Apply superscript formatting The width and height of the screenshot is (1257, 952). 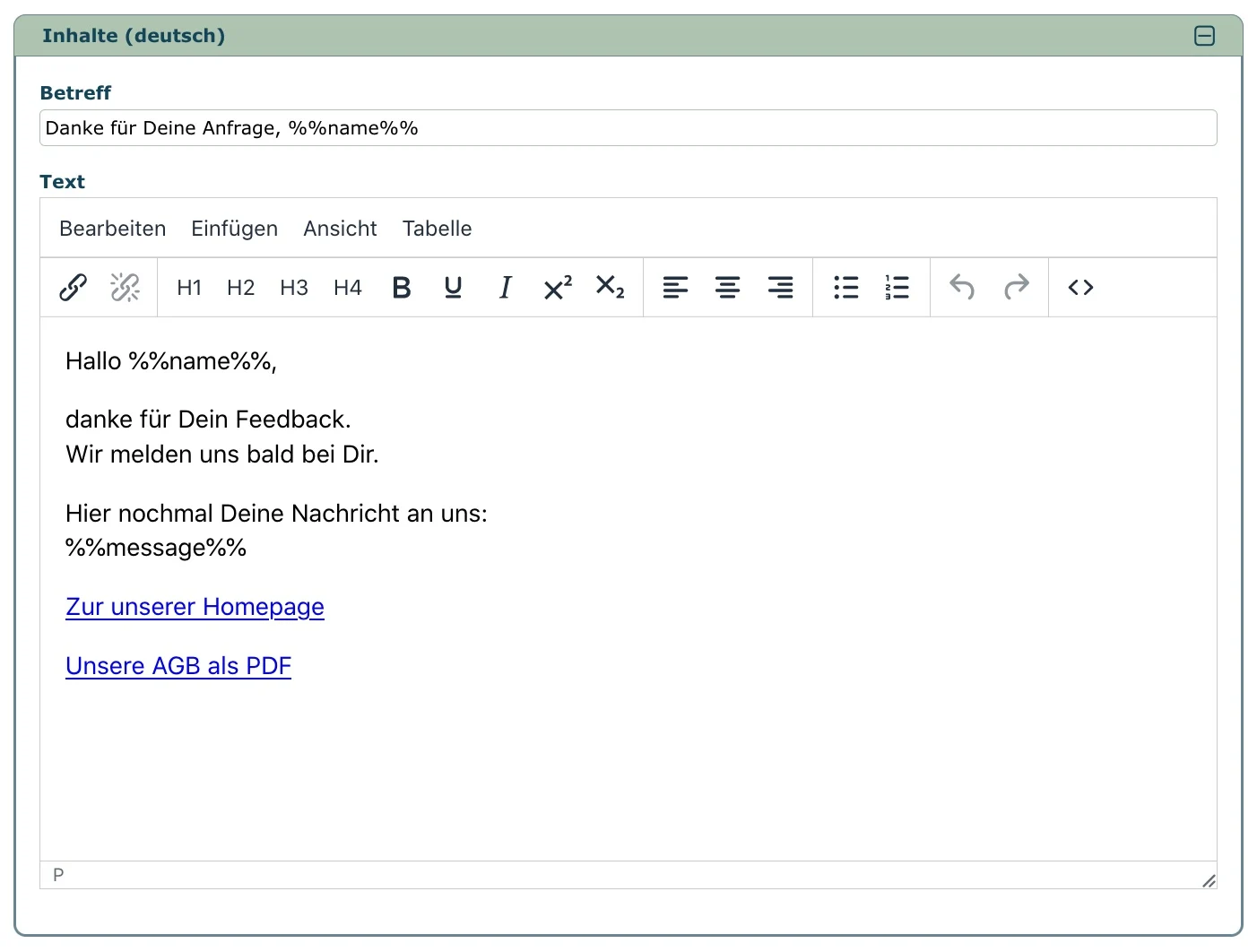[557, 288]
